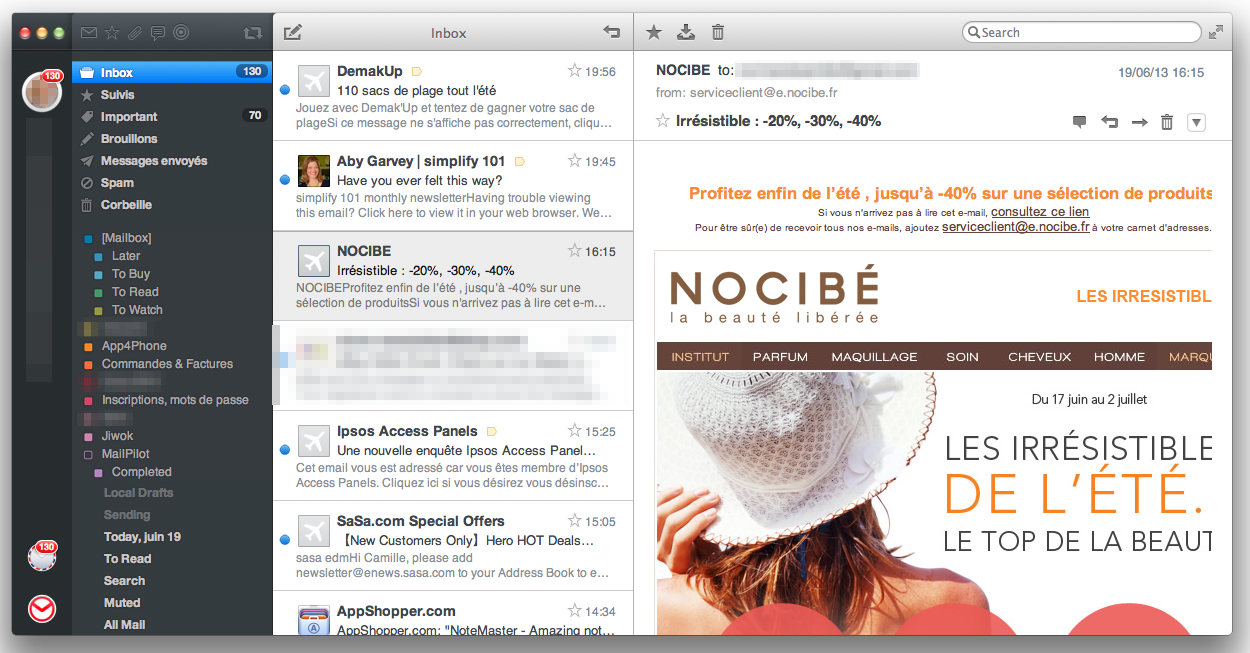1250x653 pixels.
Task: Click the compose new message icon
Action: (x=292, y=33)
